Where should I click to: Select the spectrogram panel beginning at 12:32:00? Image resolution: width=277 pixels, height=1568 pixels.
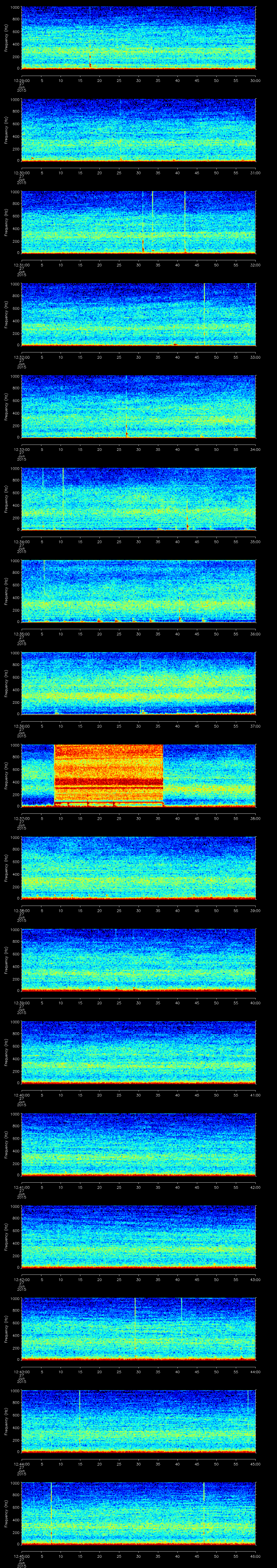point(139,314)
